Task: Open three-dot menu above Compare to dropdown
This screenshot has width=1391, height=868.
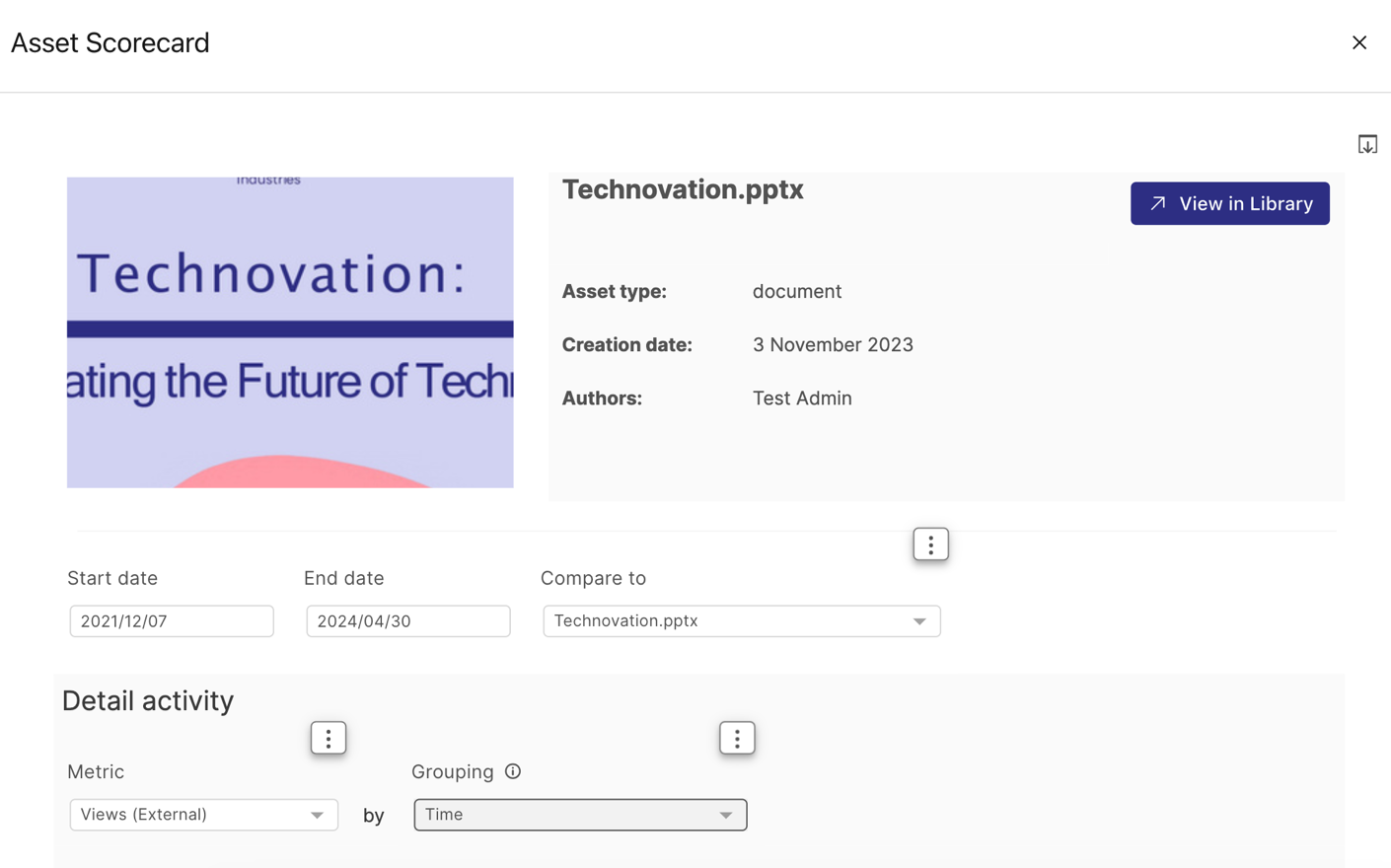Action: (929, 544)
